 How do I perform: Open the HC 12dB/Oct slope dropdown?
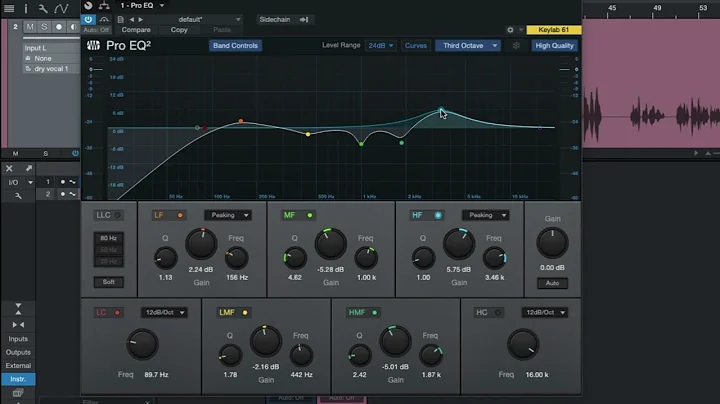(x=545, y=313)
